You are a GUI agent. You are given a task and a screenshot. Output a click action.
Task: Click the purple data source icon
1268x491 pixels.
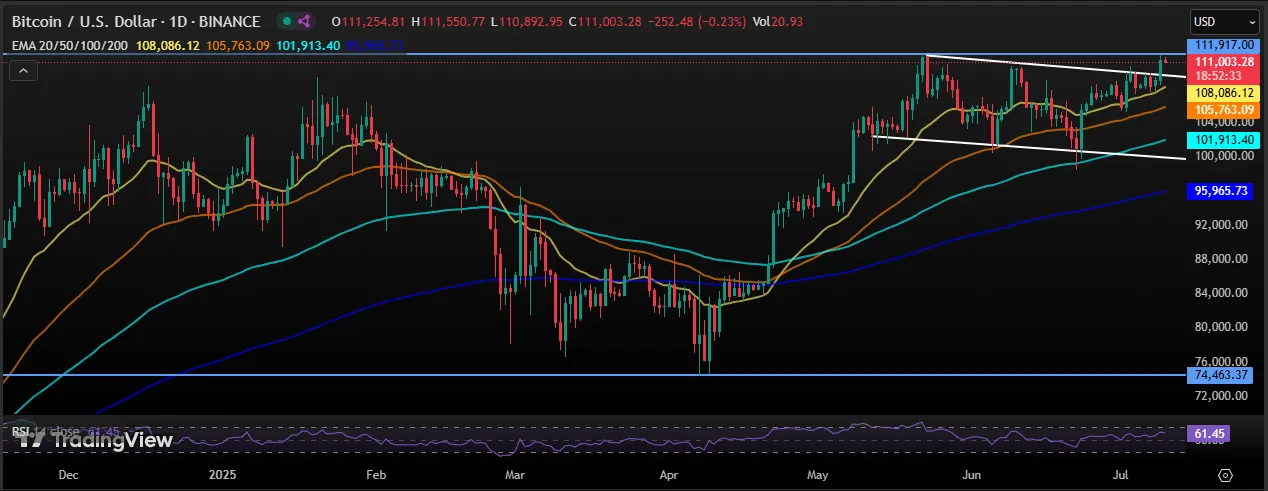click(304, 21)
